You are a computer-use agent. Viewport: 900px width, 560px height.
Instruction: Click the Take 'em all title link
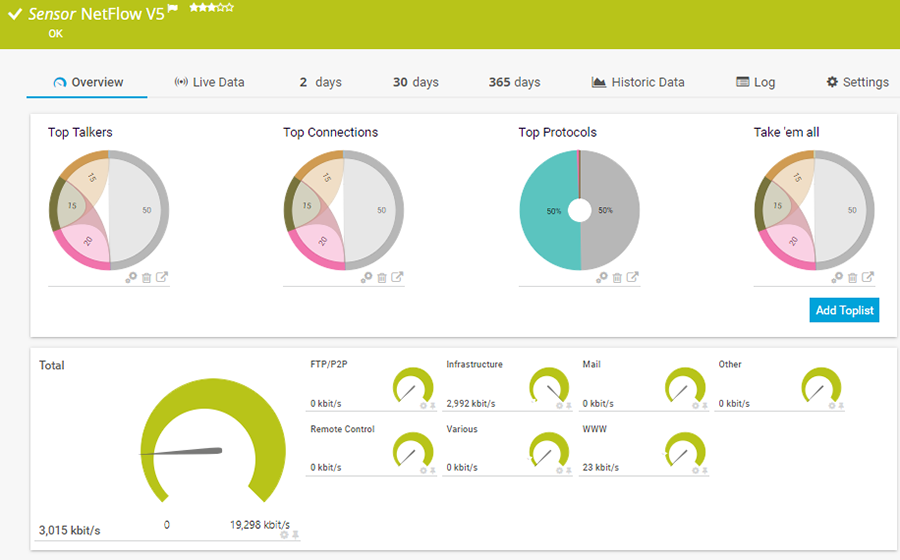786,132
